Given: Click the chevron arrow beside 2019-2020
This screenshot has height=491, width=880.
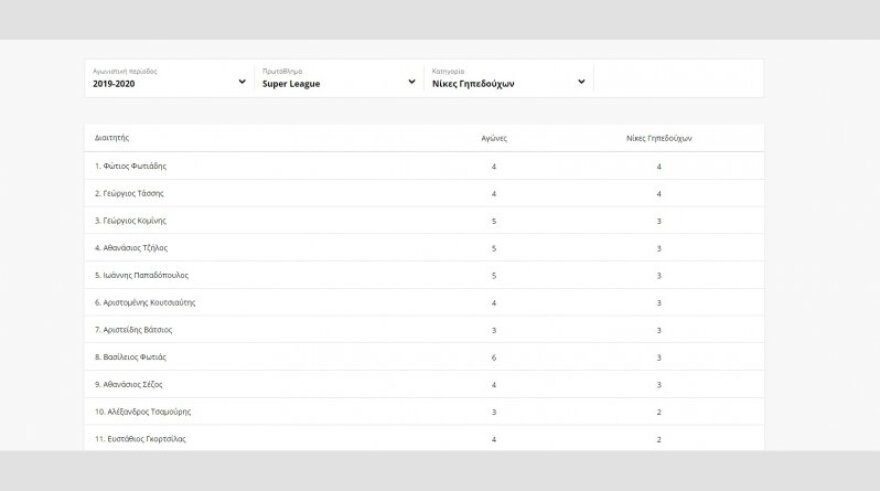Looking at the screenshot, I should [242, 82].
